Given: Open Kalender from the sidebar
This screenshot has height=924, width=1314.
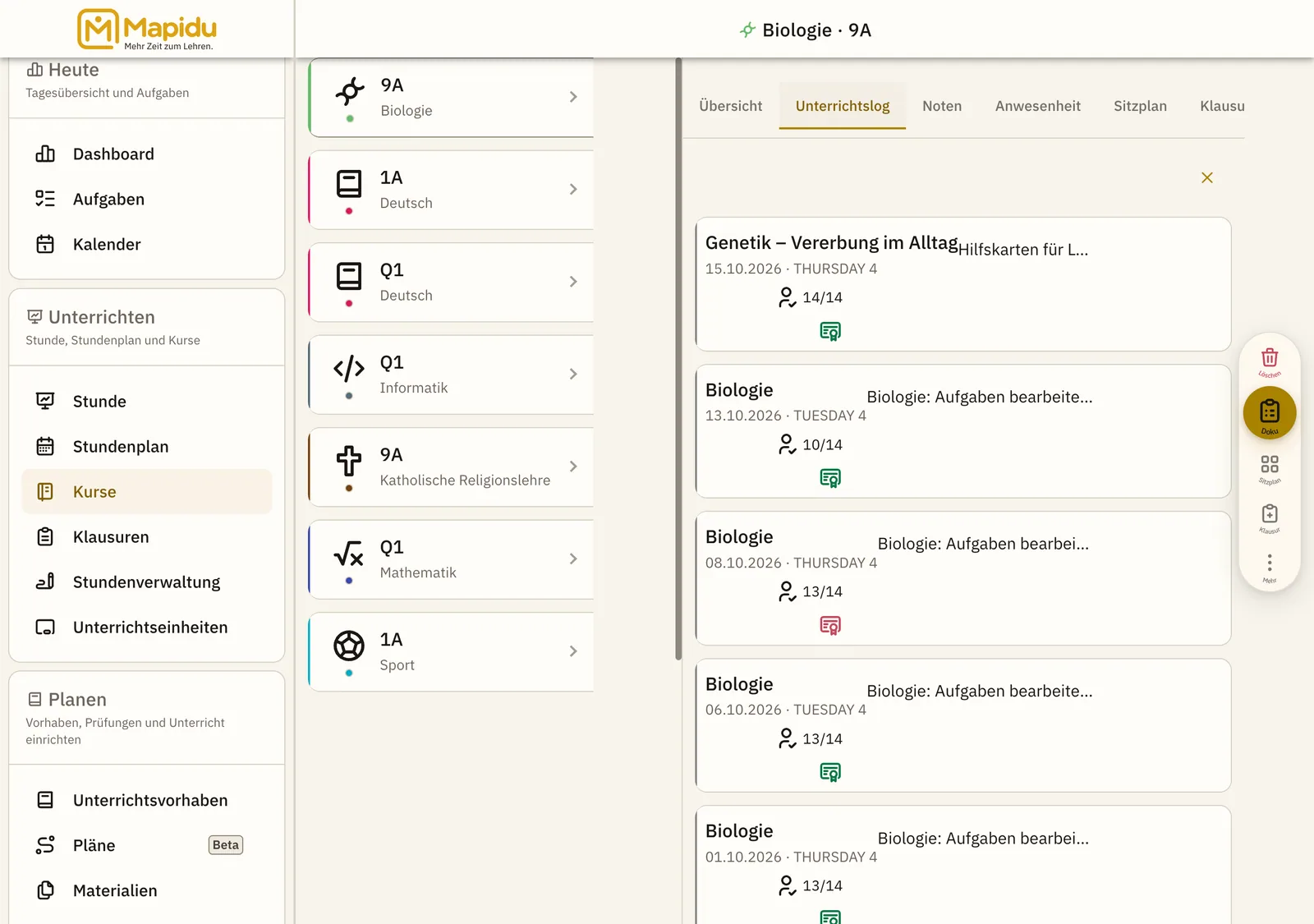Looking at the screenshot, I should pyautogui.click(x=147, y=245).
